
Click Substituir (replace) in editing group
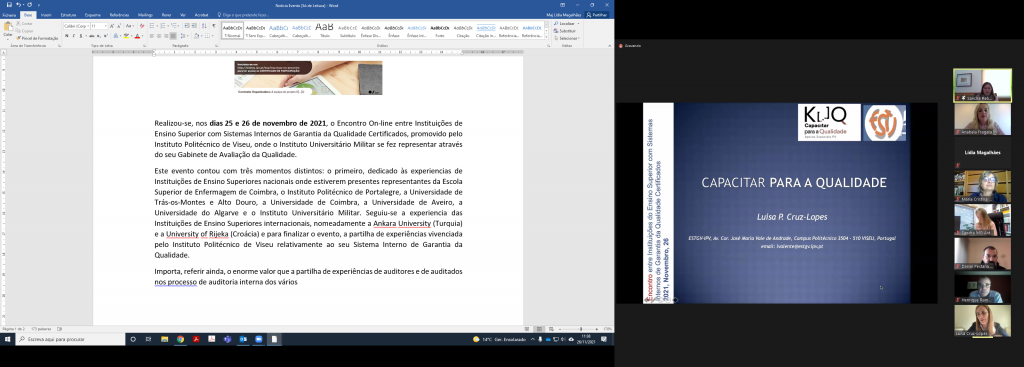tap(566, 31)
